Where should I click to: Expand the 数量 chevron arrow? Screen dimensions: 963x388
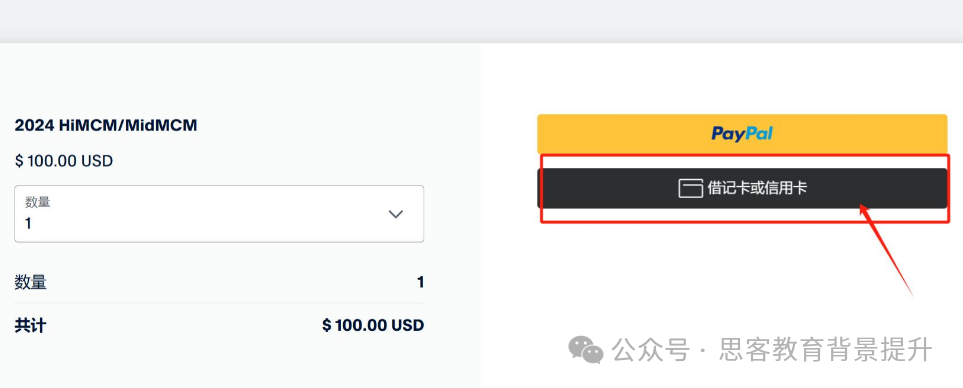(396, 214)
